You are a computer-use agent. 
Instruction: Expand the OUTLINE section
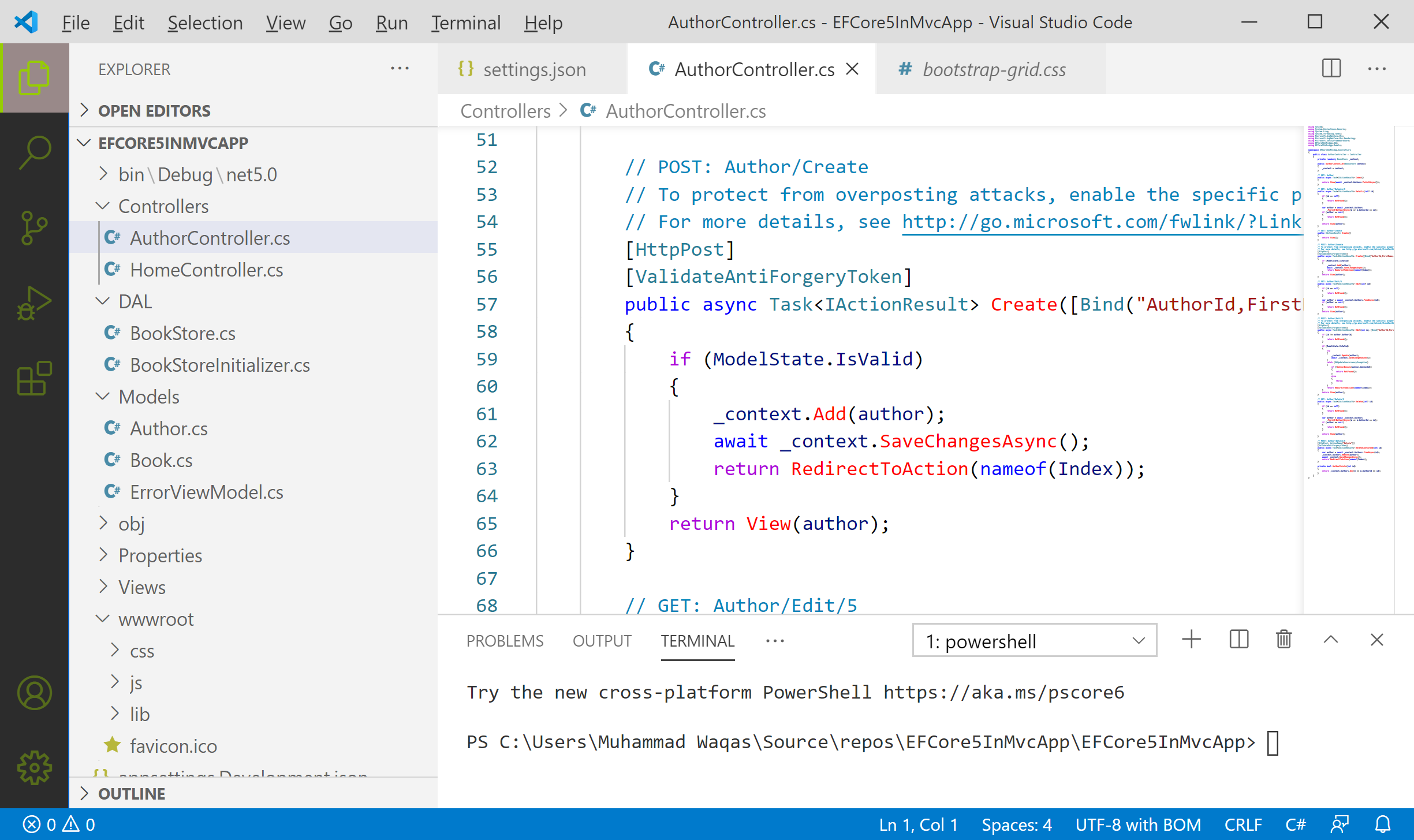[132, 794]
